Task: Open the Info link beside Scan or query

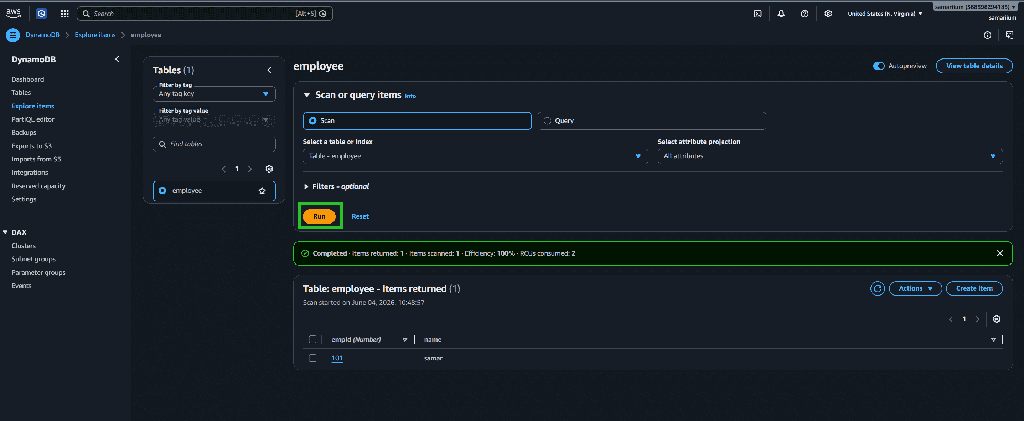Action: point(409,96)
